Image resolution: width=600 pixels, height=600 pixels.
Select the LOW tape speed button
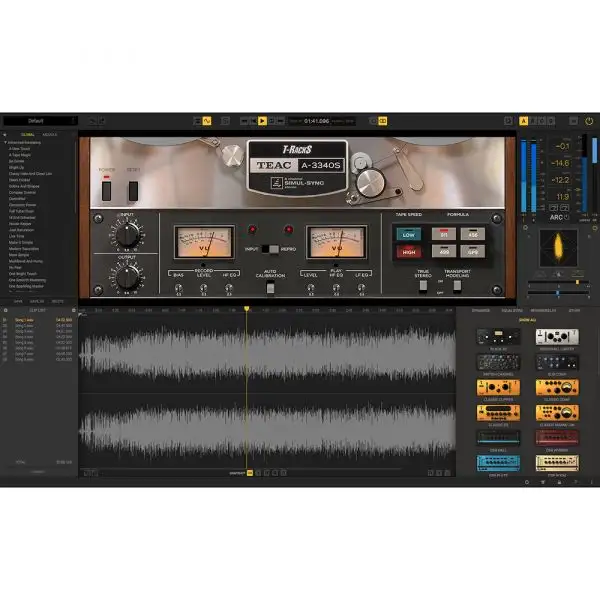pos(407,235)
